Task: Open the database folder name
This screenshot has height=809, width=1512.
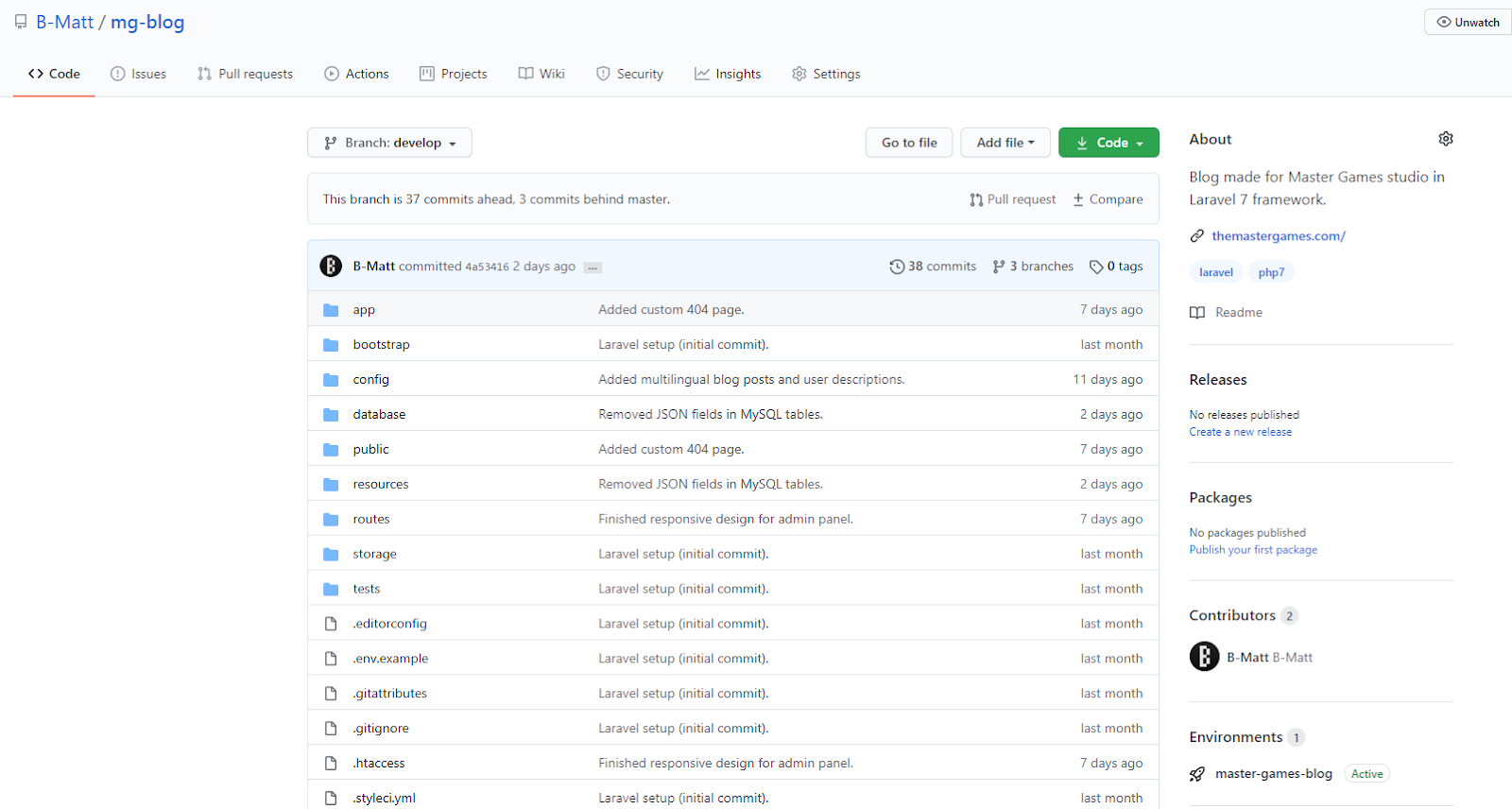Action: point(379,415)
